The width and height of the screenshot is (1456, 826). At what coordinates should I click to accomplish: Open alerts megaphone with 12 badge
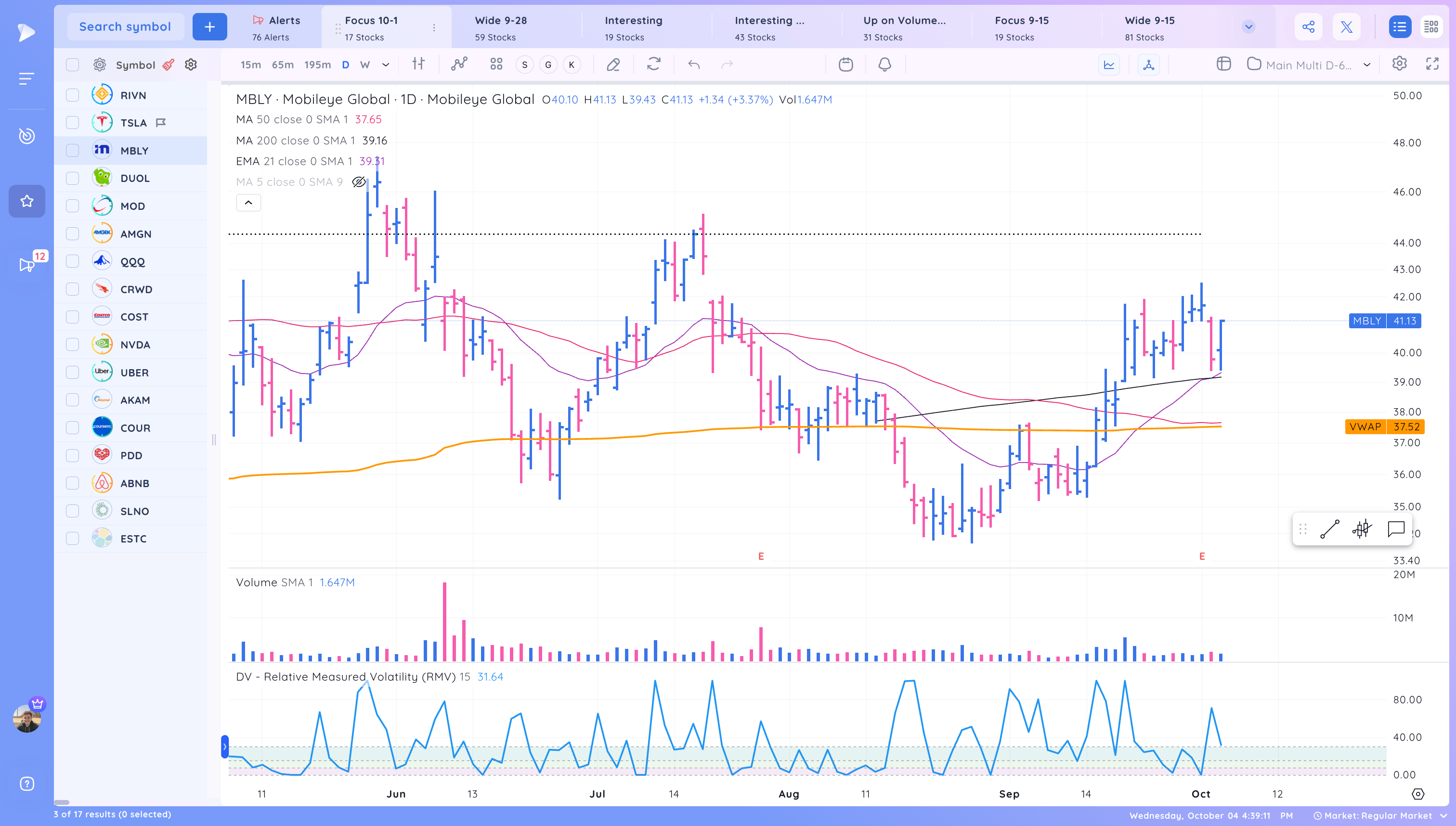(x=26, y=264)
